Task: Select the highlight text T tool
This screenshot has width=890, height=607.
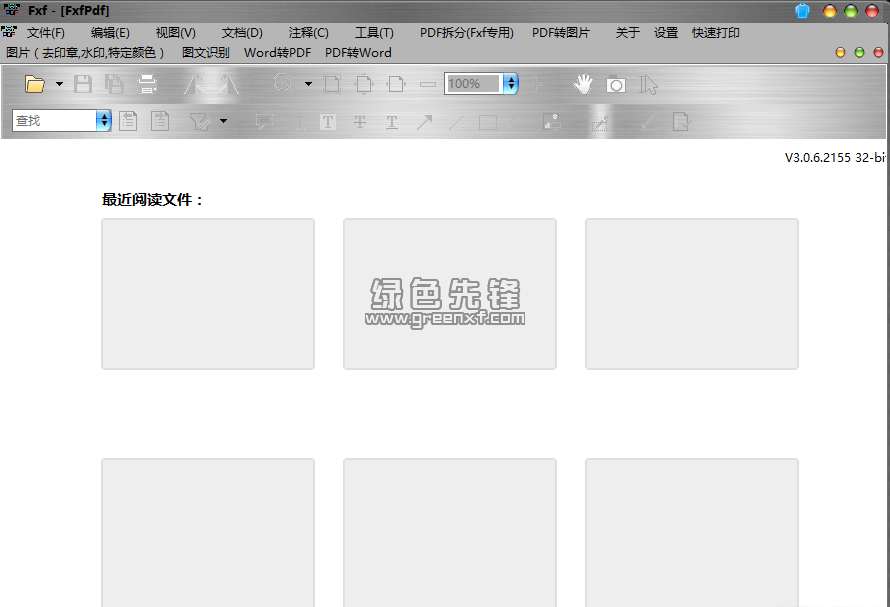Action: pyautogui.click(x=328, y=122)
